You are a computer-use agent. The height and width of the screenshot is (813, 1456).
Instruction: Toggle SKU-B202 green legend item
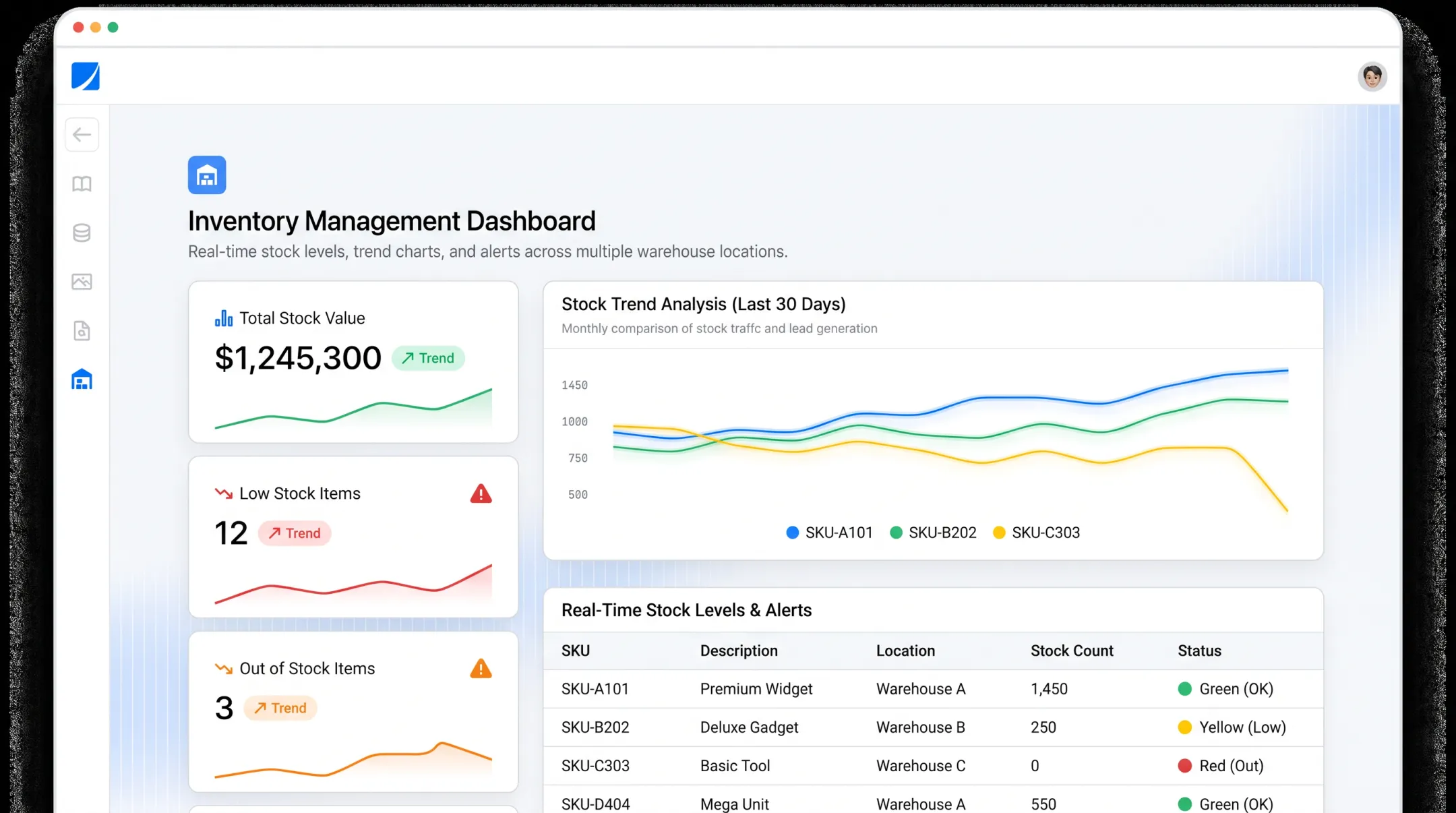click(x=933, y=533)
